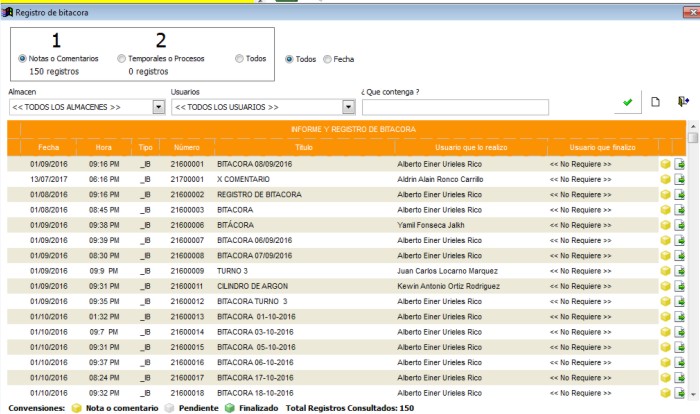
Task: Open export icon for CILINDRO DE ARGON row
Action: [679, 286]
